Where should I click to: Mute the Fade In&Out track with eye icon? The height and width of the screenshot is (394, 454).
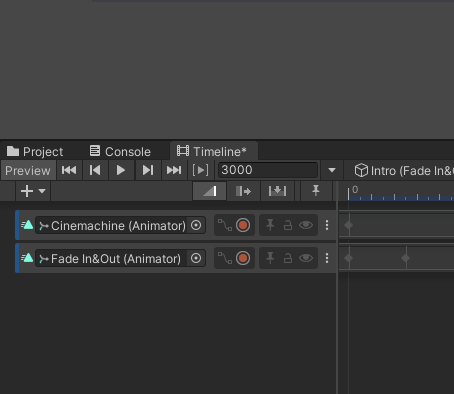point(306,258)
